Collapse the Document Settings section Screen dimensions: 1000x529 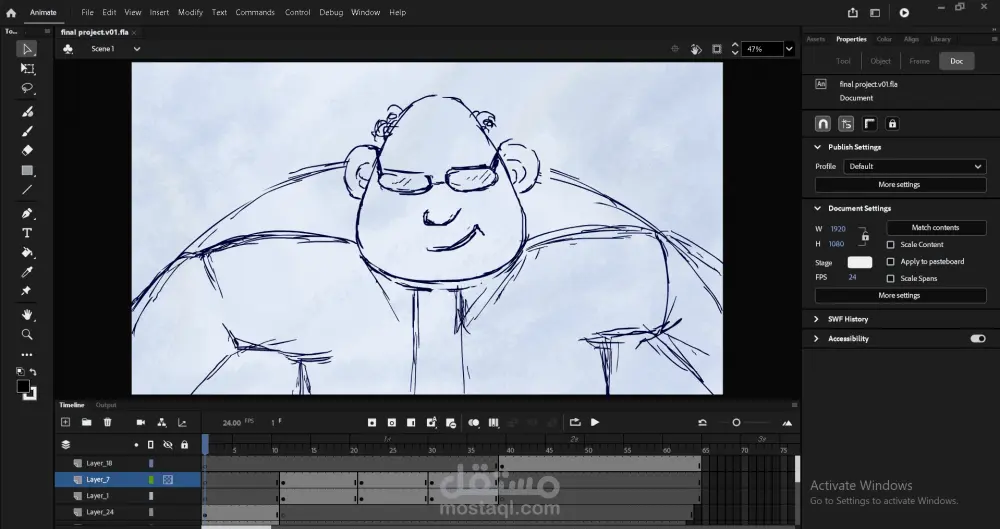pyautogui.click(x=818, y=209)
